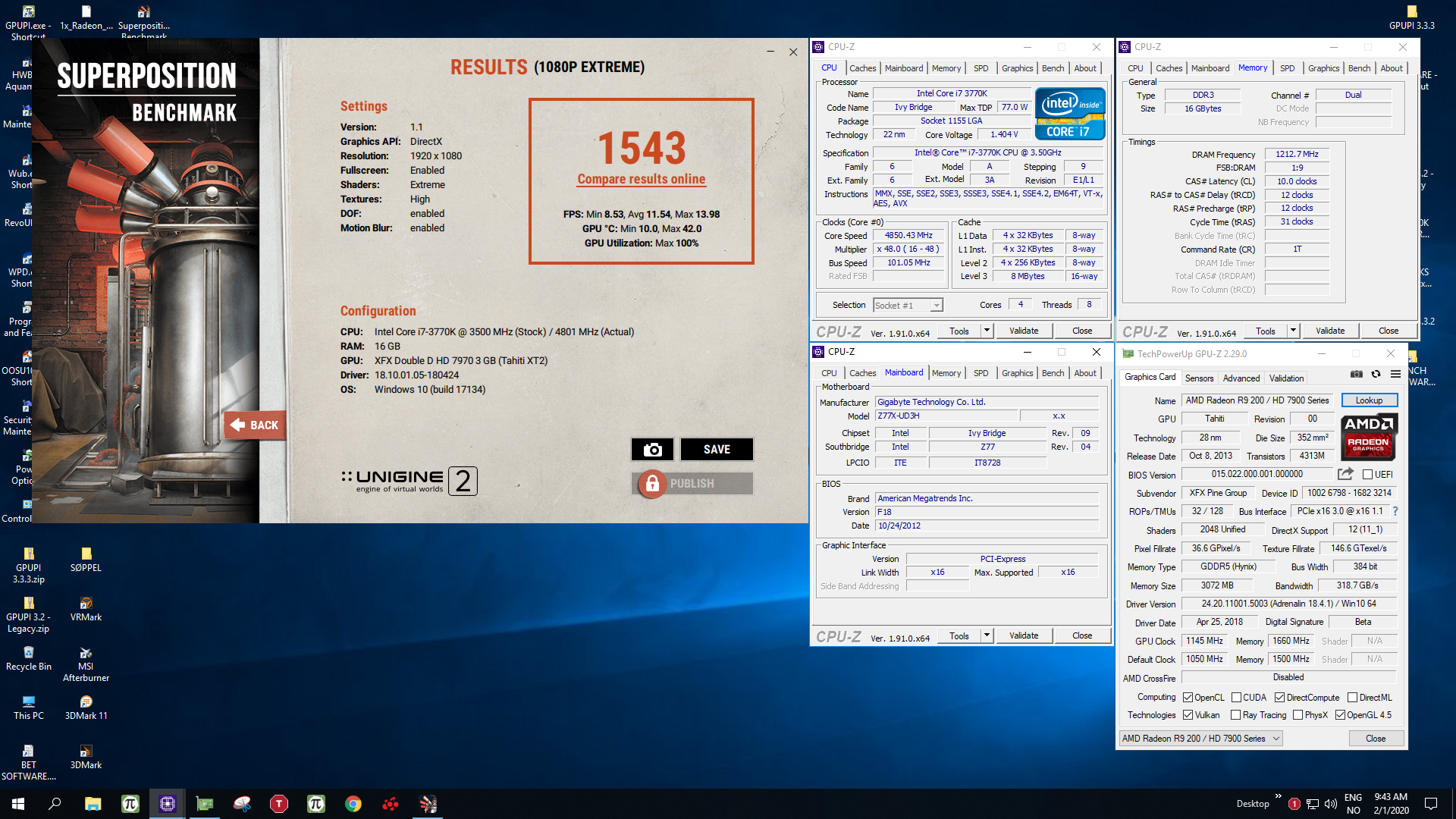Toggle the OpenCL checkbox
Viewport: 1456px width, 819px height.
click(x=1188, y=698)
